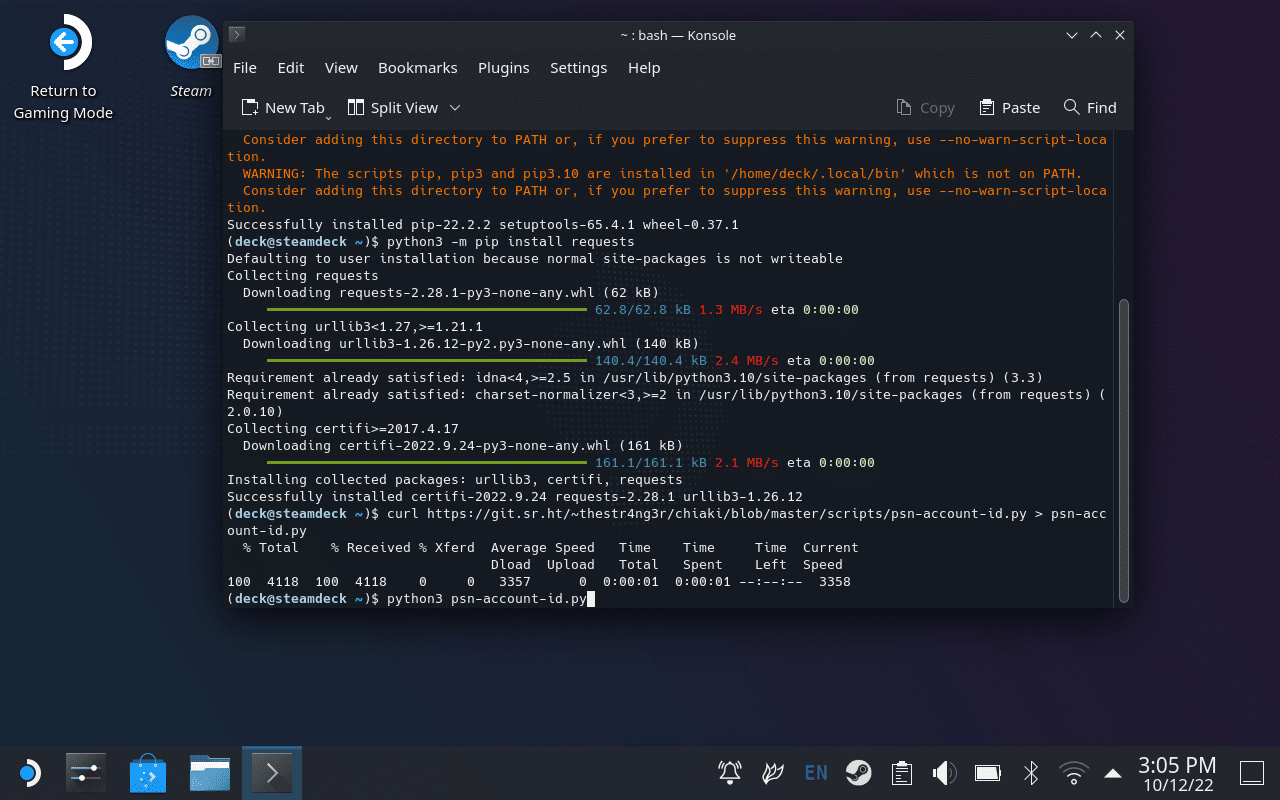The image size is (1280, 800).
Task: Open the Settings menu
Action: click(x=579, y=68)
